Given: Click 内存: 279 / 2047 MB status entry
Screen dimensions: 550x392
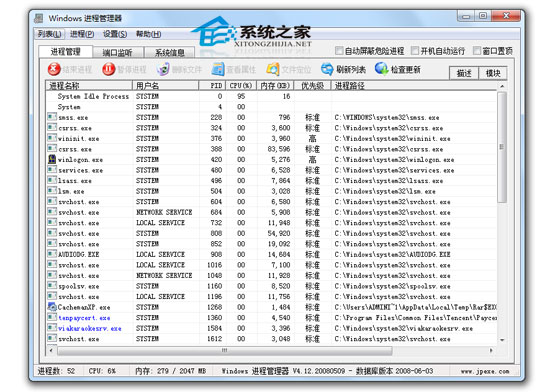Looking at the screenshot, I should [x=170, y=371].
